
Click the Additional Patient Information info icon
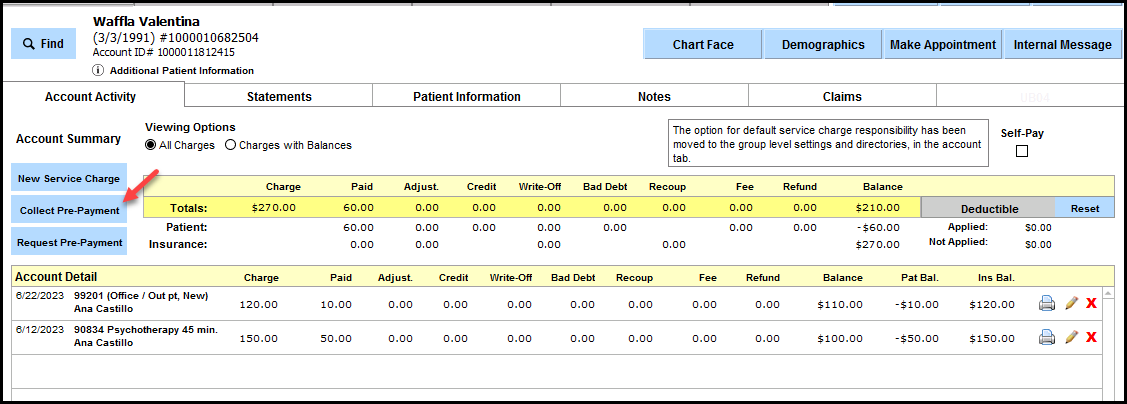tap(98, 71)
